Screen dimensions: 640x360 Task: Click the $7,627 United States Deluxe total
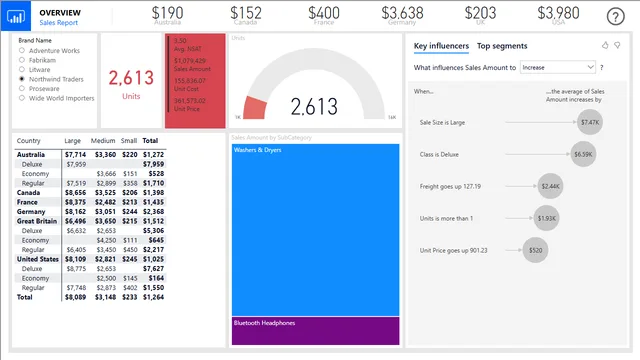tap(153, 269)
